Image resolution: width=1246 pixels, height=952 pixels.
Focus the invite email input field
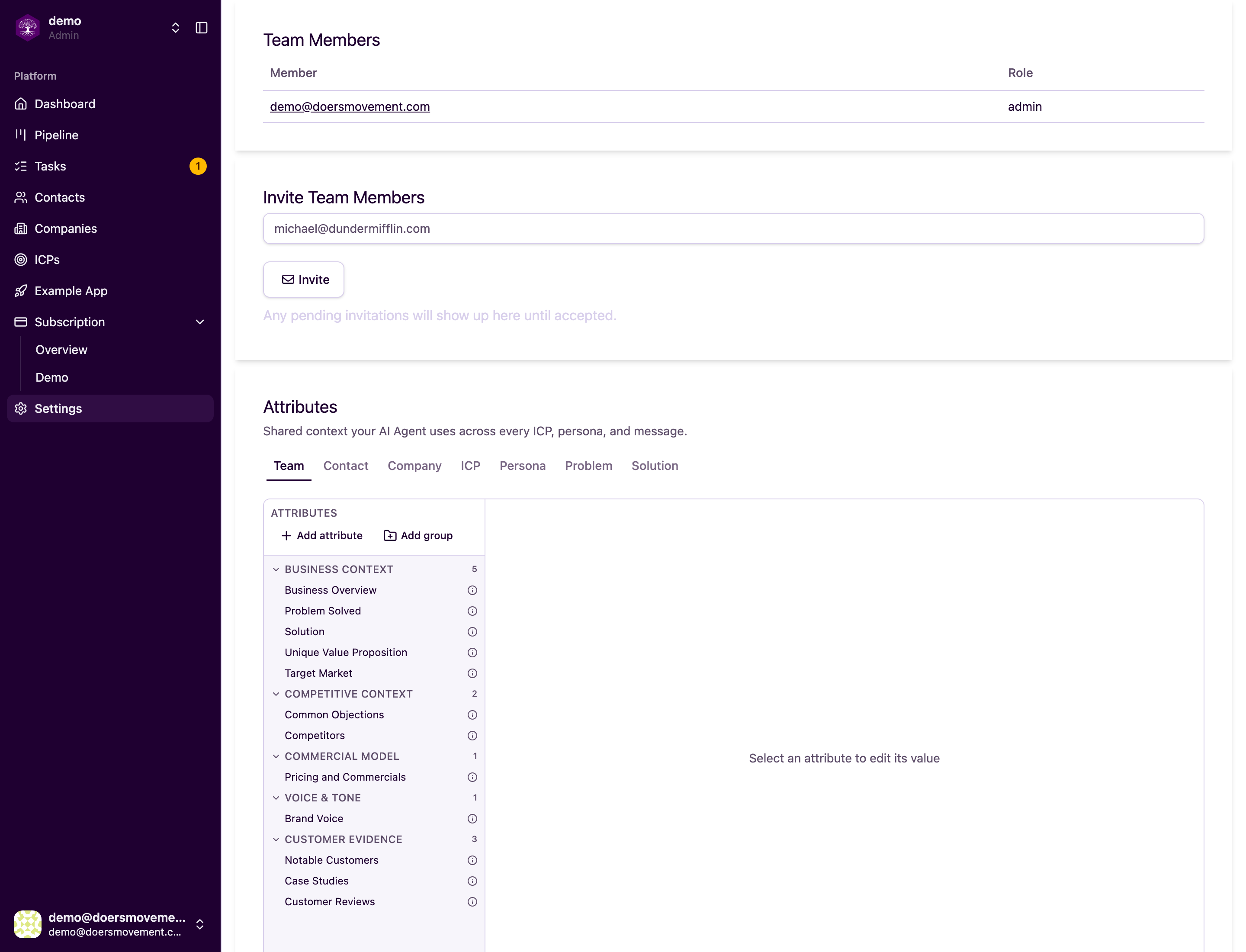[x=733, y=228]
